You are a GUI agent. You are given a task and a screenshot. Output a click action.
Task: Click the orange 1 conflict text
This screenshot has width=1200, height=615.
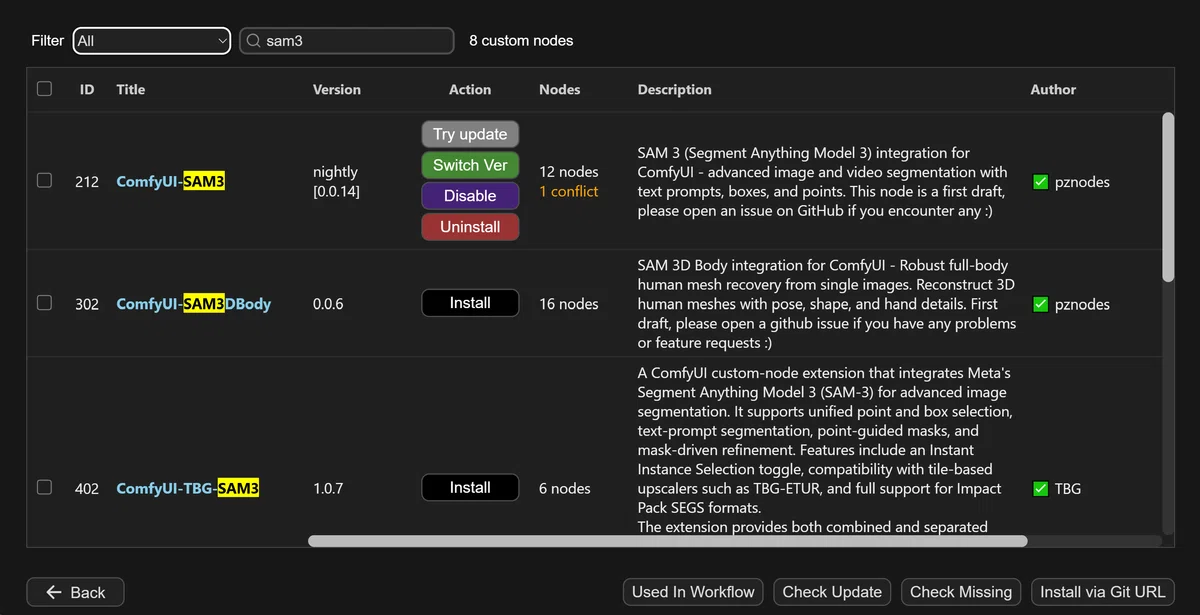568,191
